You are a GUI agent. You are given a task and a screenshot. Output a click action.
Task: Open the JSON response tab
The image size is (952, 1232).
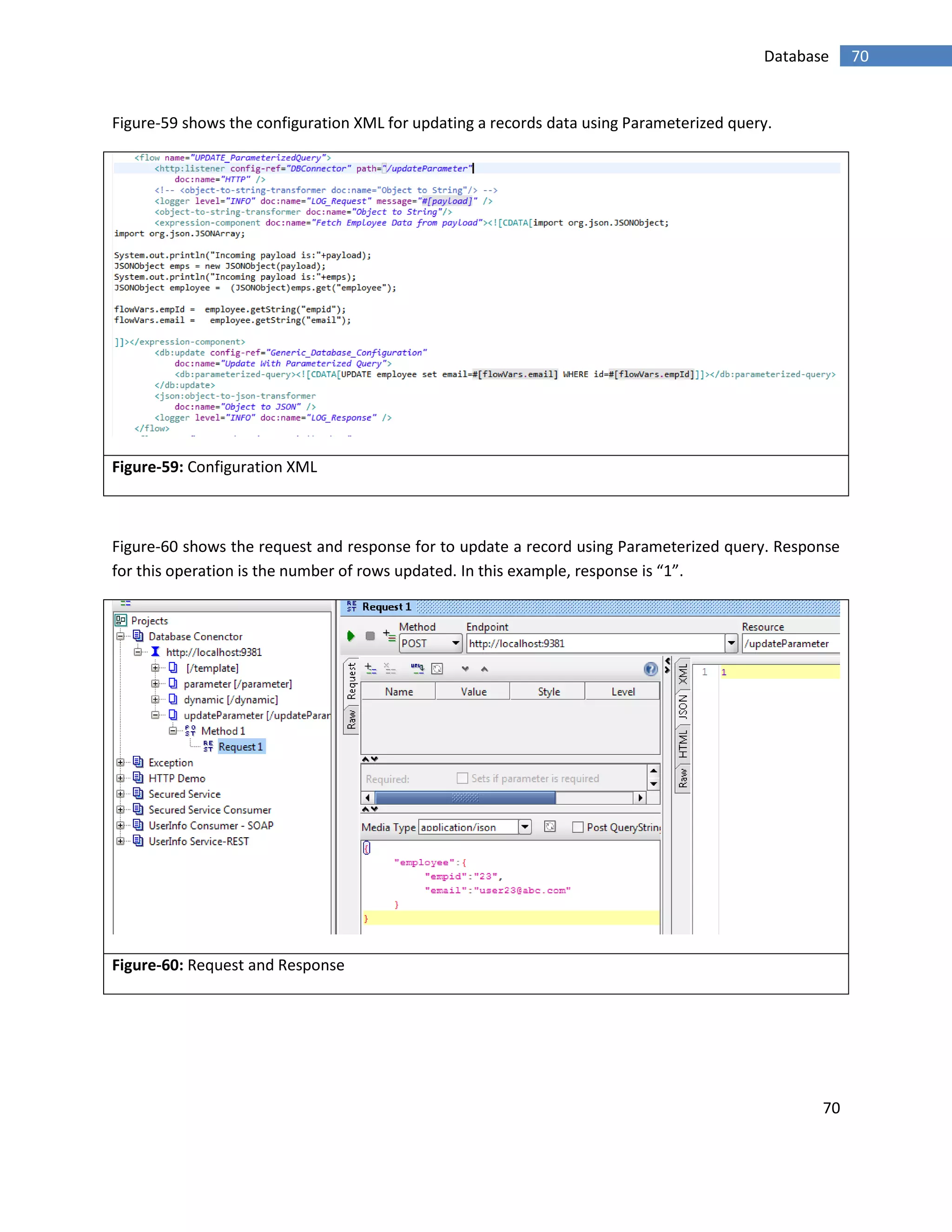[x=683, y=706]
